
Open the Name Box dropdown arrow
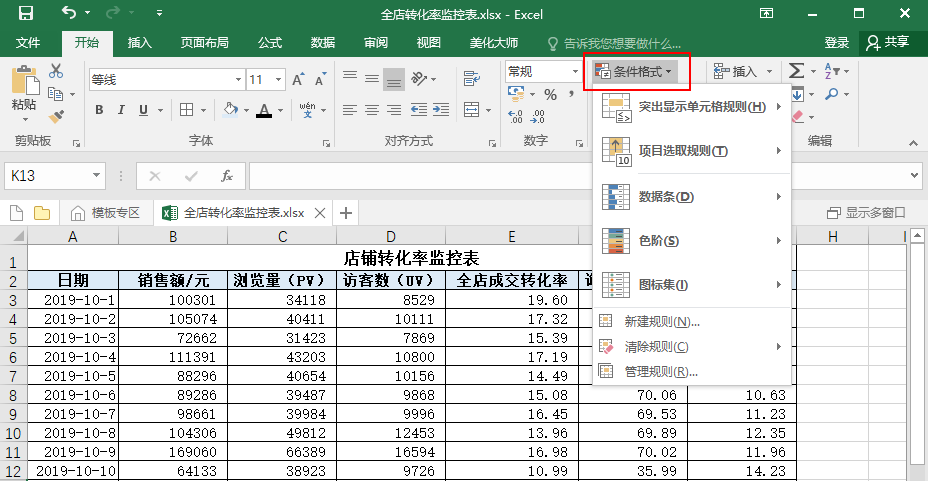pos(96,176)
